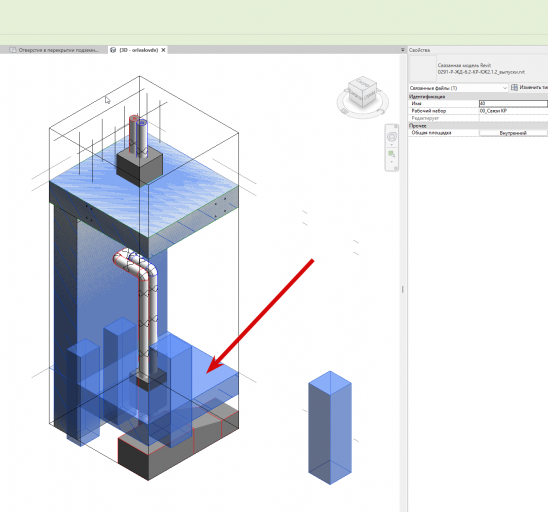Open the view tabs list arrow
The height and width of the screenshot is (512, 548).
coord(402,50)
